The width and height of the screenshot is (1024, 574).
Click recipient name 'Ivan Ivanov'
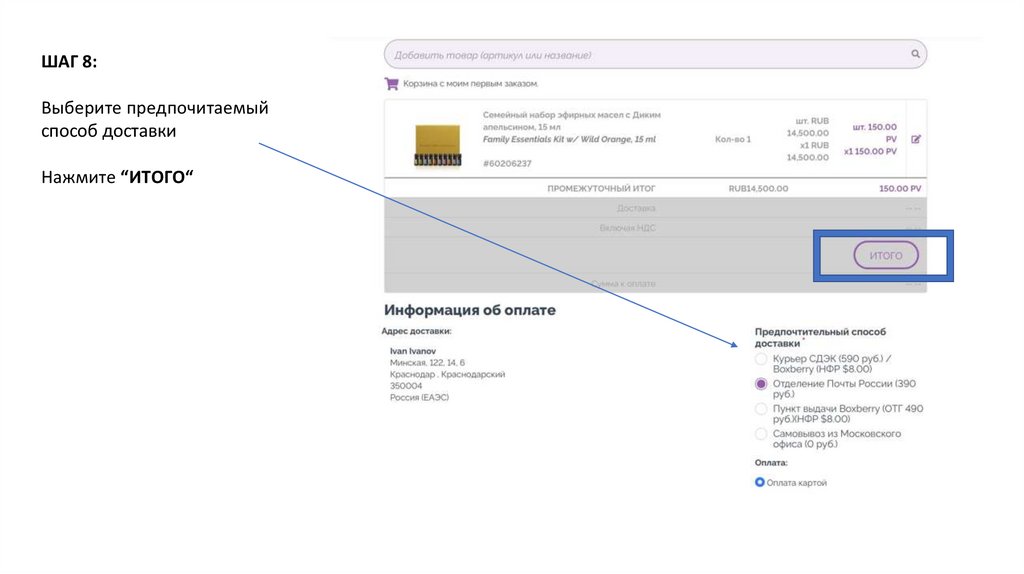point(413,351)
